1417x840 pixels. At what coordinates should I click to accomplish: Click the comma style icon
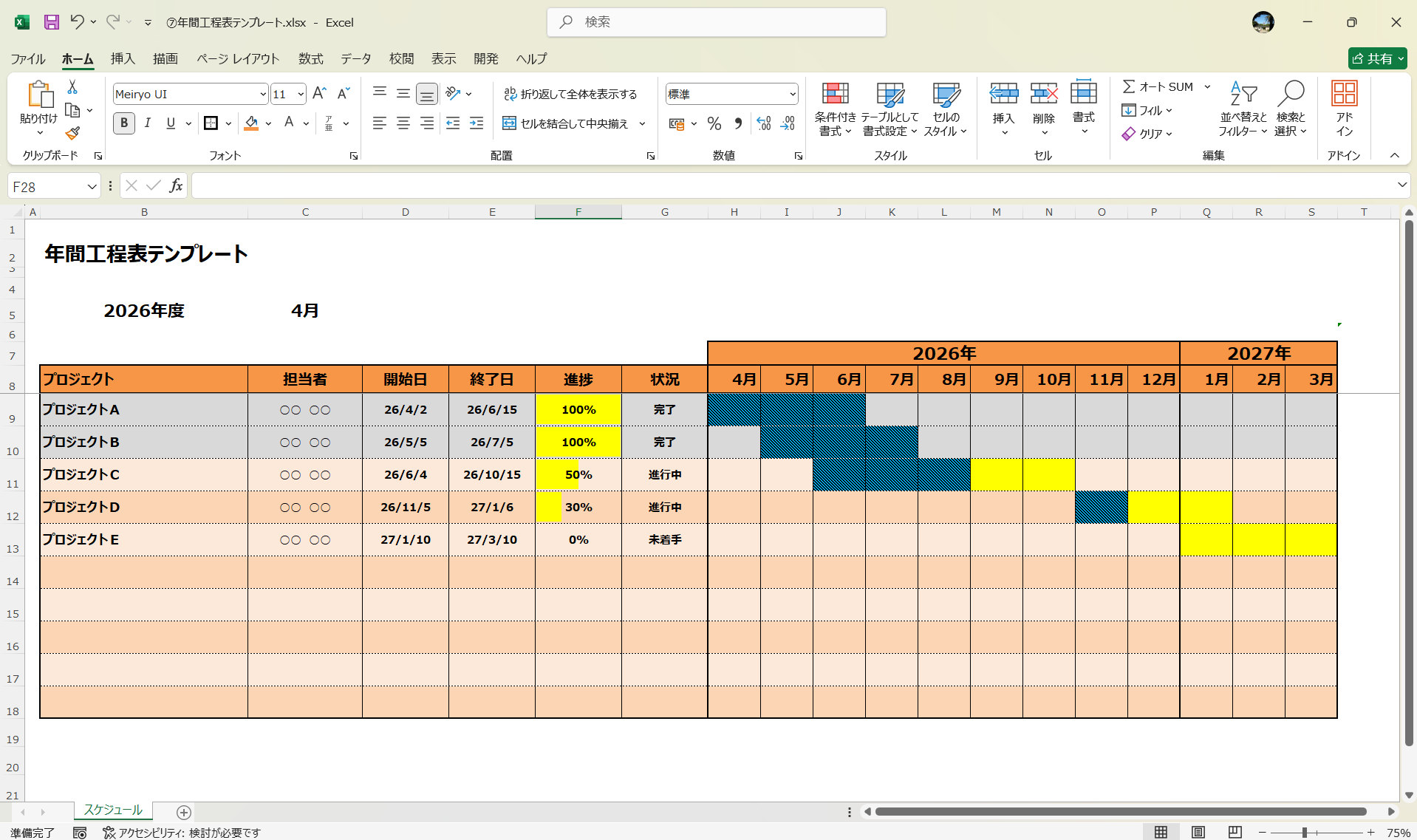point(738,123)
